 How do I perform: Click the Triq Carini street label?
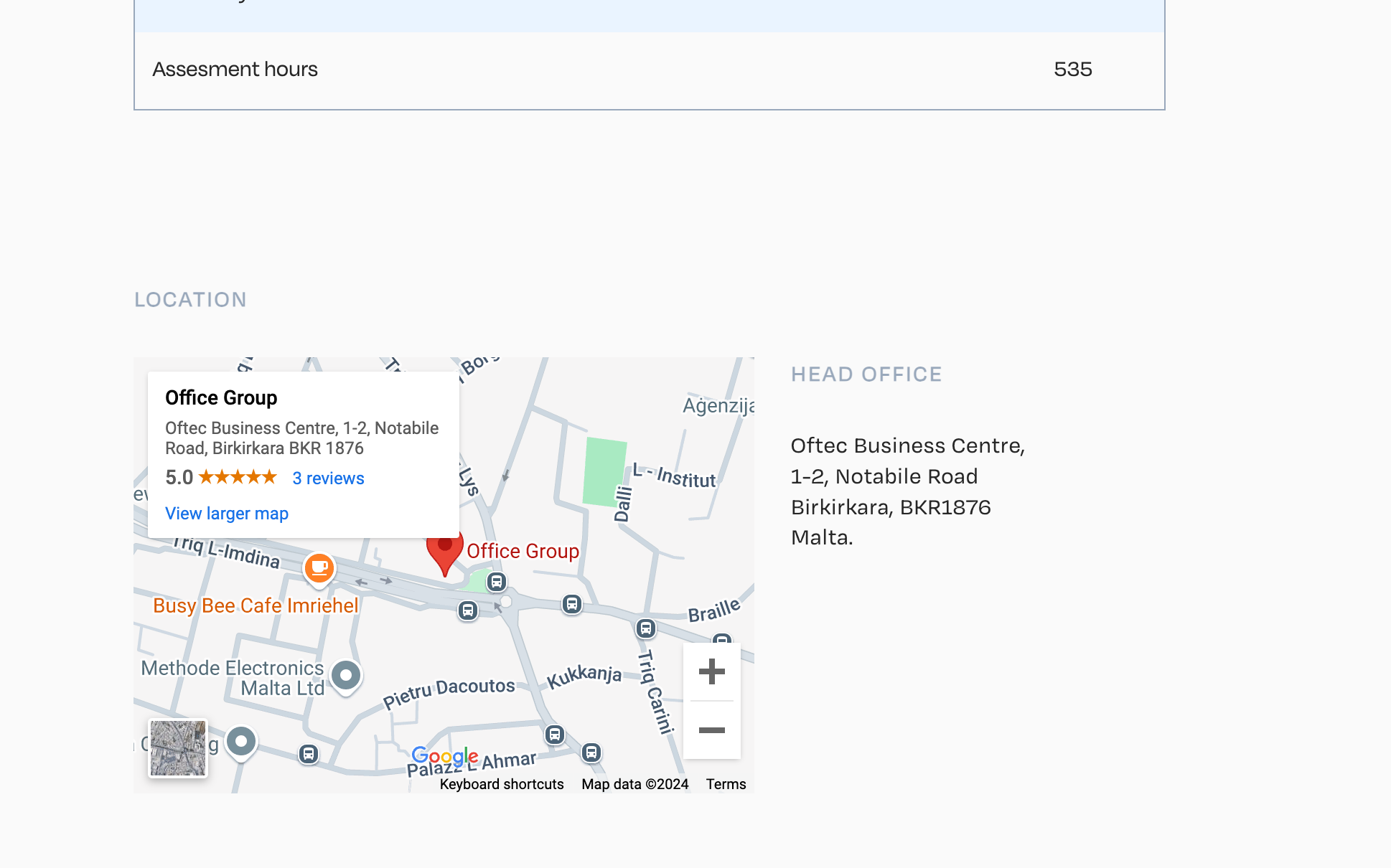(x=656, y=692)
